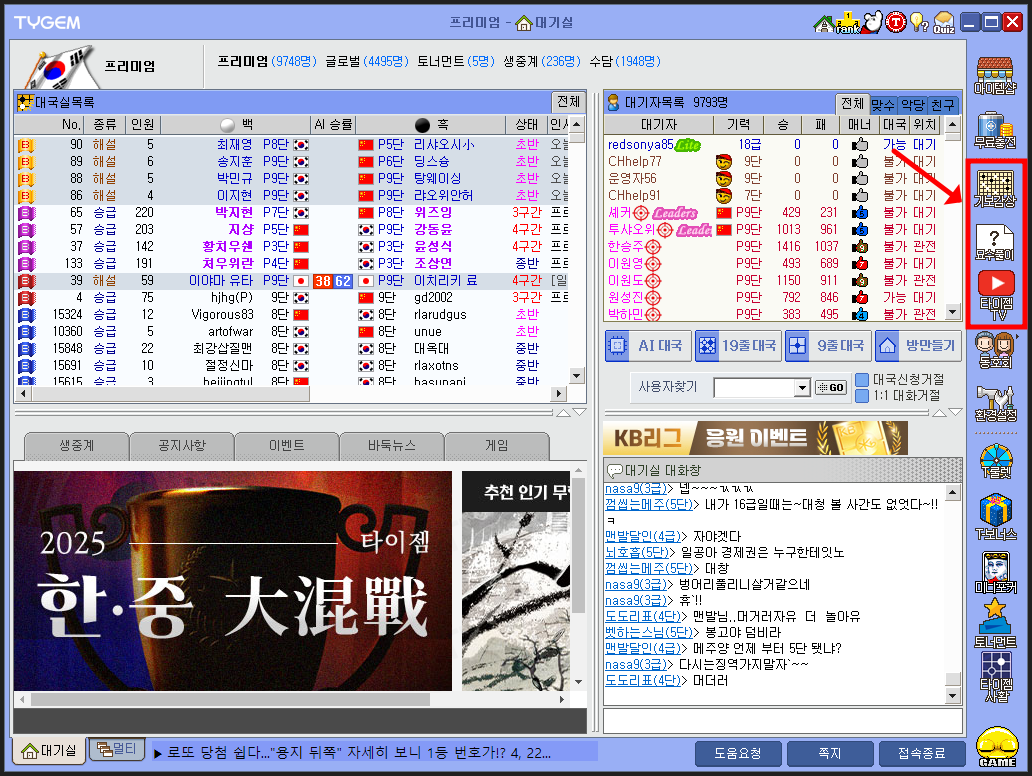Open the 수담 server link
This screenshot has width=1032, height=776.
click(625, 61)
